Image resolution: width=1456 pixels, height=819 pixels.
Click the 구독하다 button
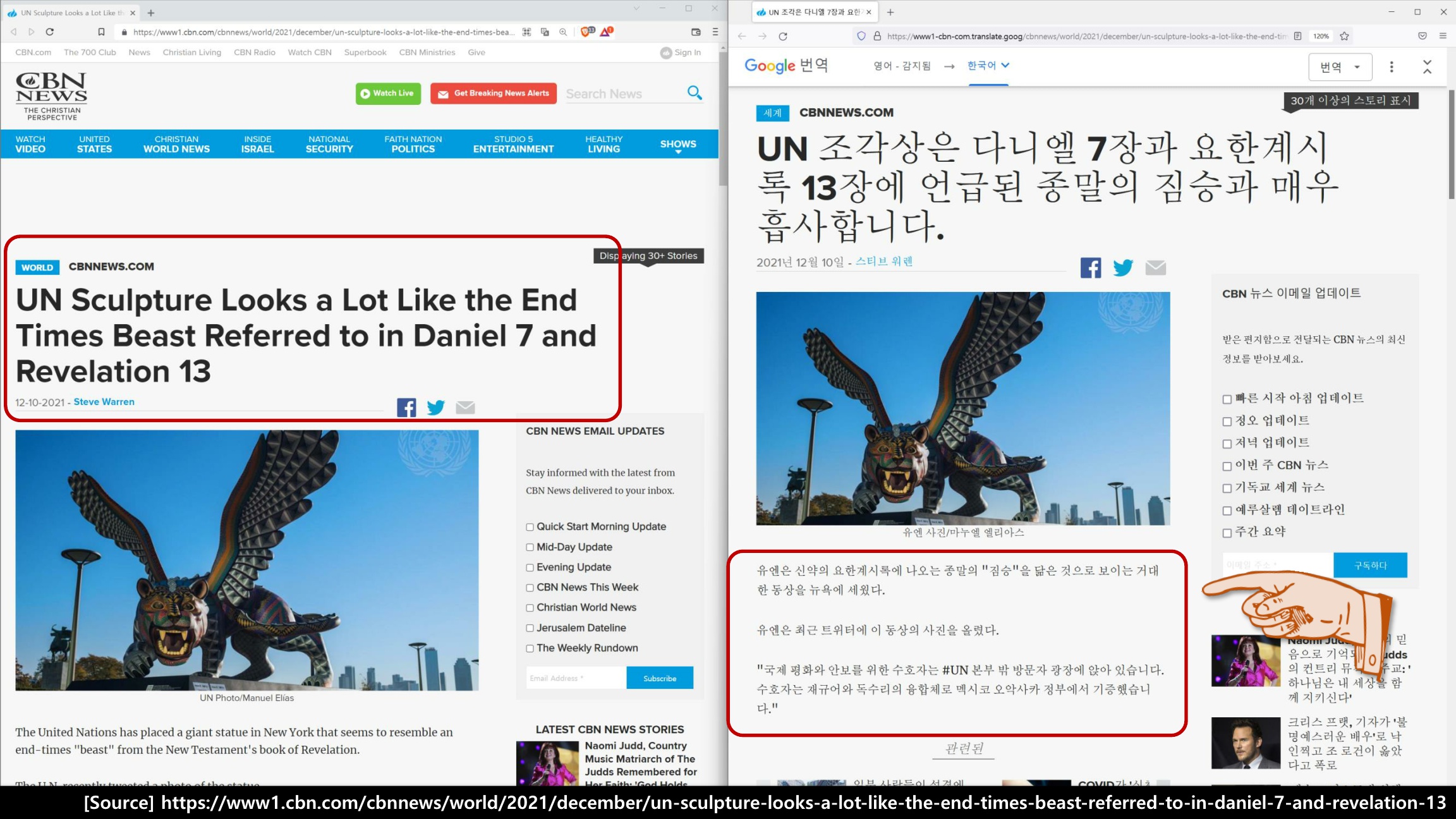[1370, 566]
